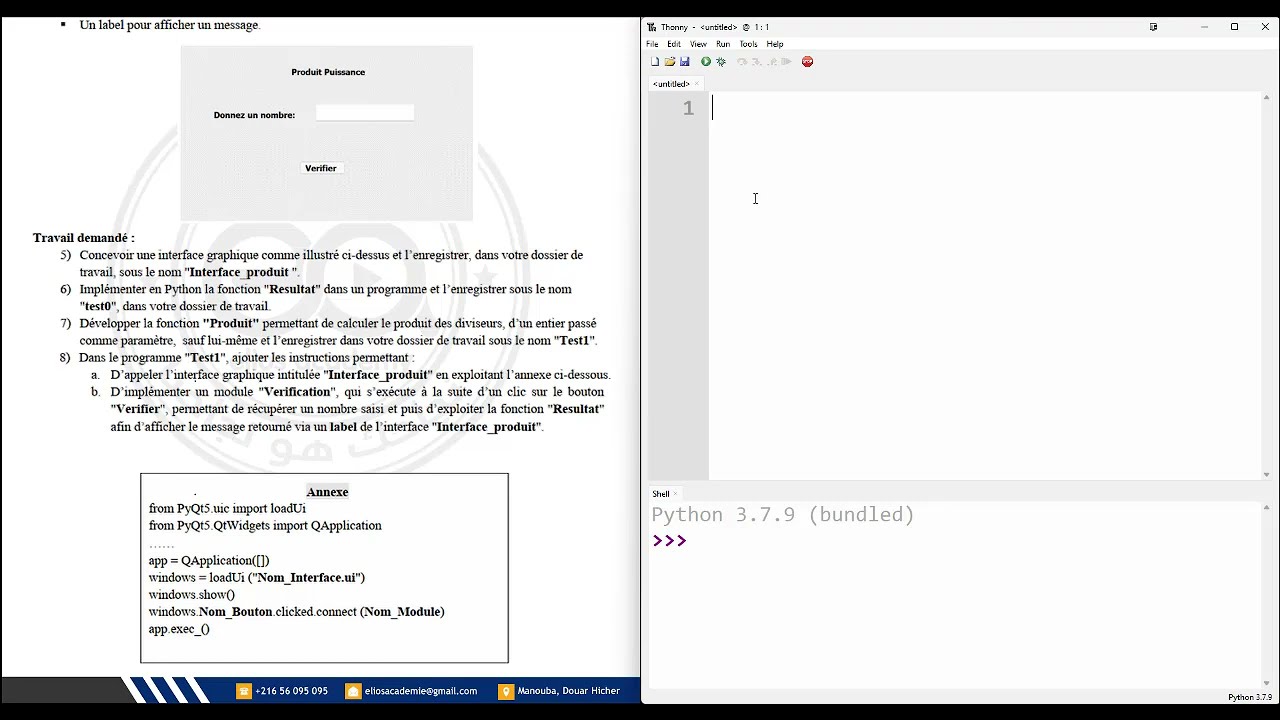
Task: Click the editor scrollbar up arrow
Action: pyautogui.click(x=1268, y=97)
